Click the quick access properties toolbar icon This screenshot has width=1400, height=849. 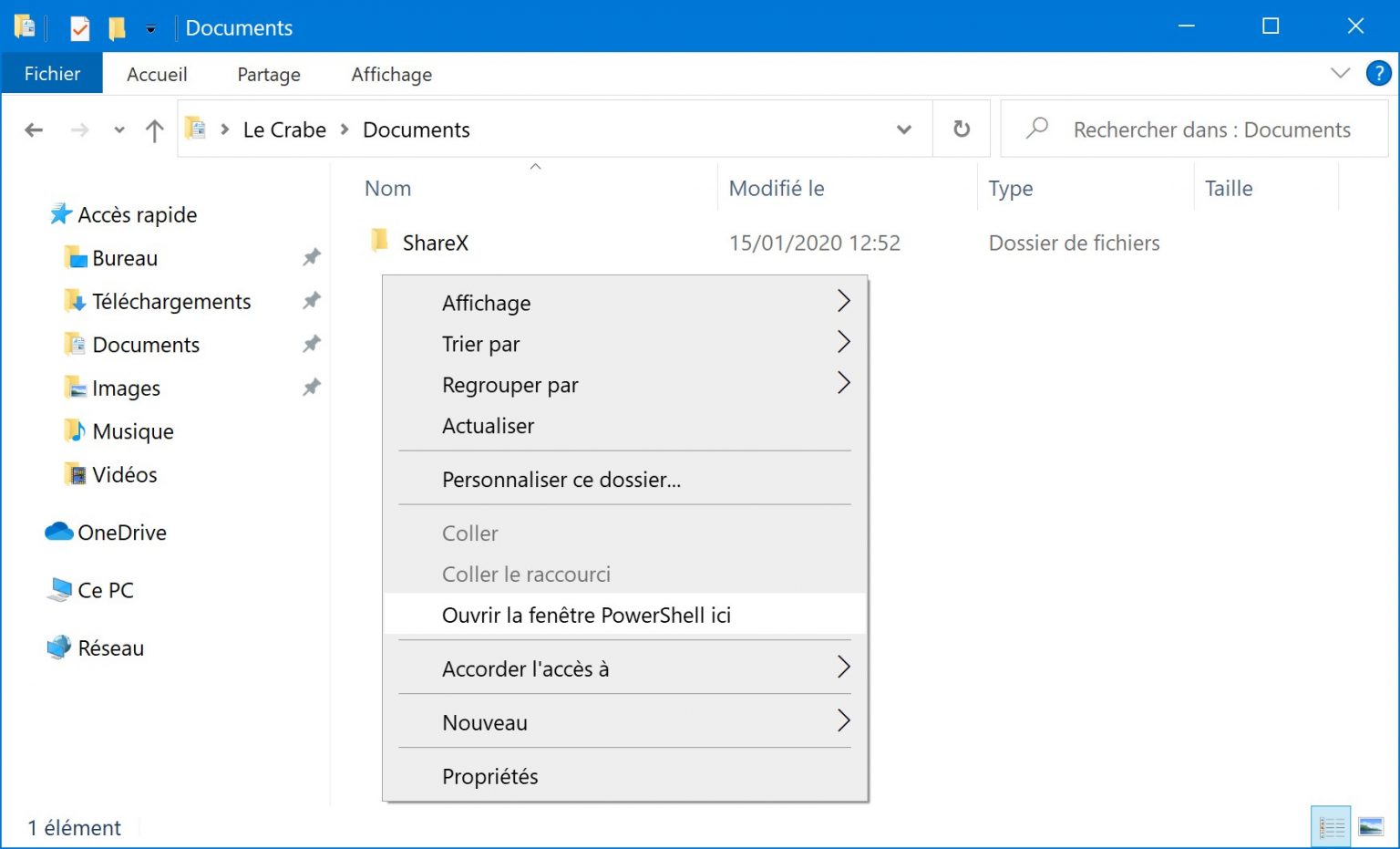coord(80,28)
